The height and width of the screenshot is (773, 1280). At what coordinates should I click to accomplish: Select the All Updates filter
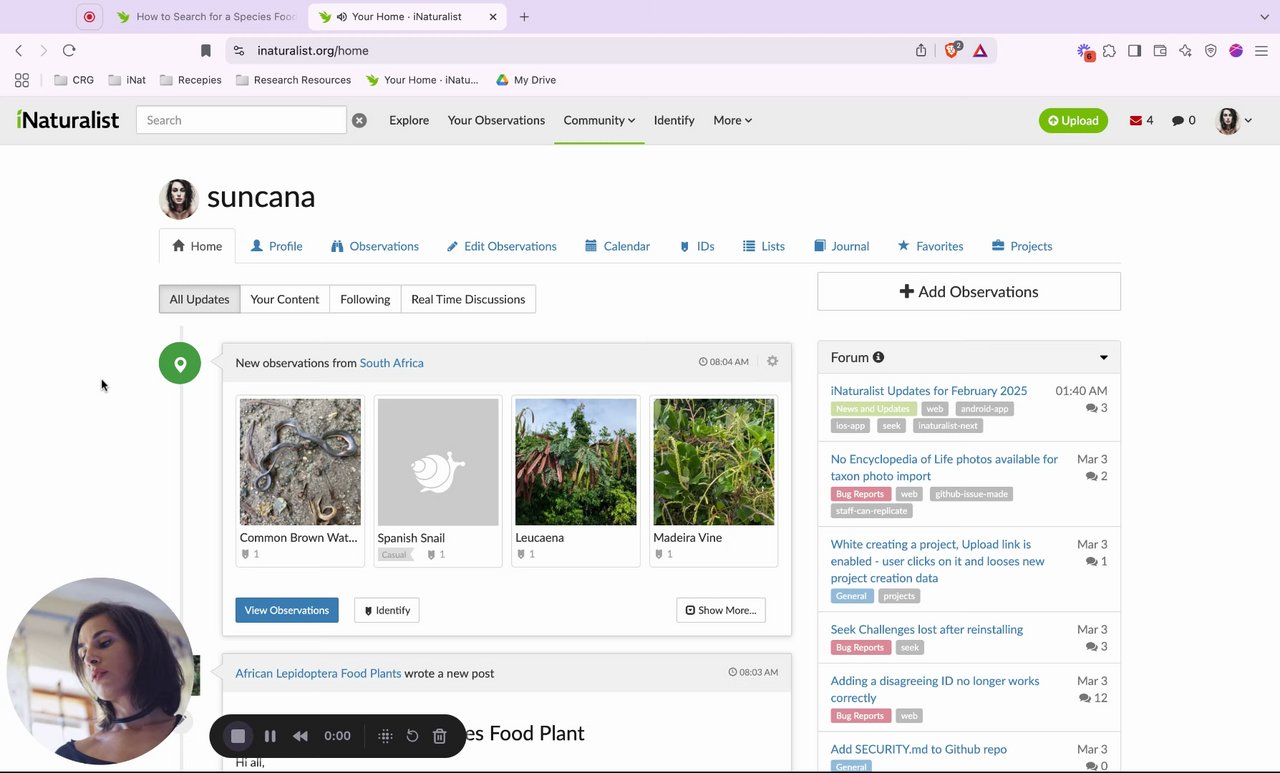(x=199, y=299)
